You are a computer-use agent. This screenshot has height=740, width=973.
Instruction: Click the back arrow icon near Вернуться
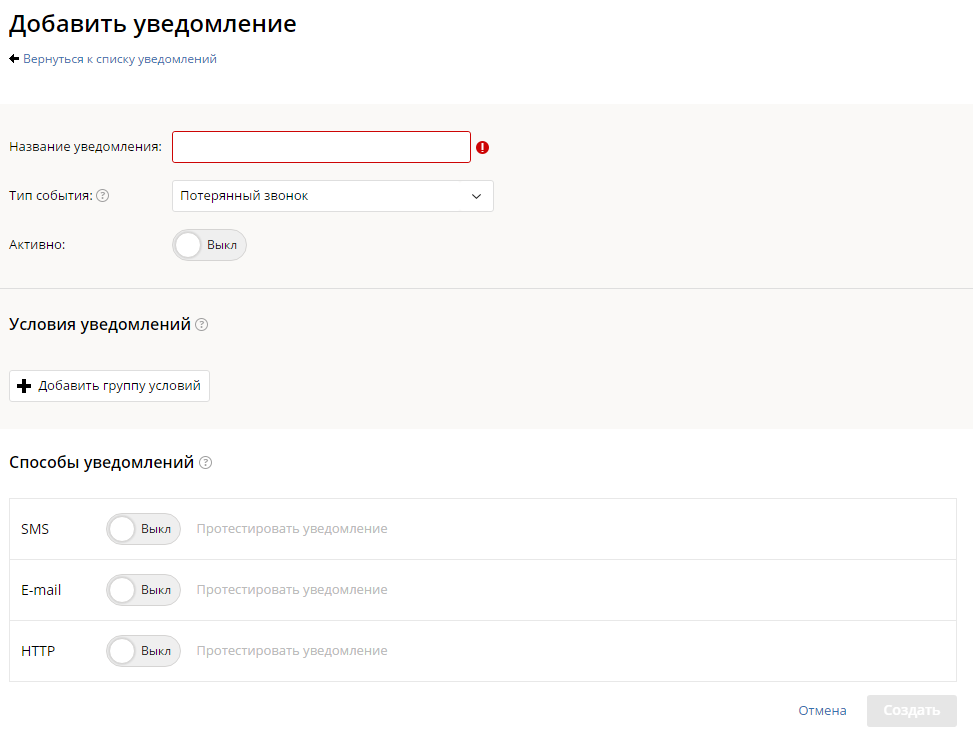[14, 59]
